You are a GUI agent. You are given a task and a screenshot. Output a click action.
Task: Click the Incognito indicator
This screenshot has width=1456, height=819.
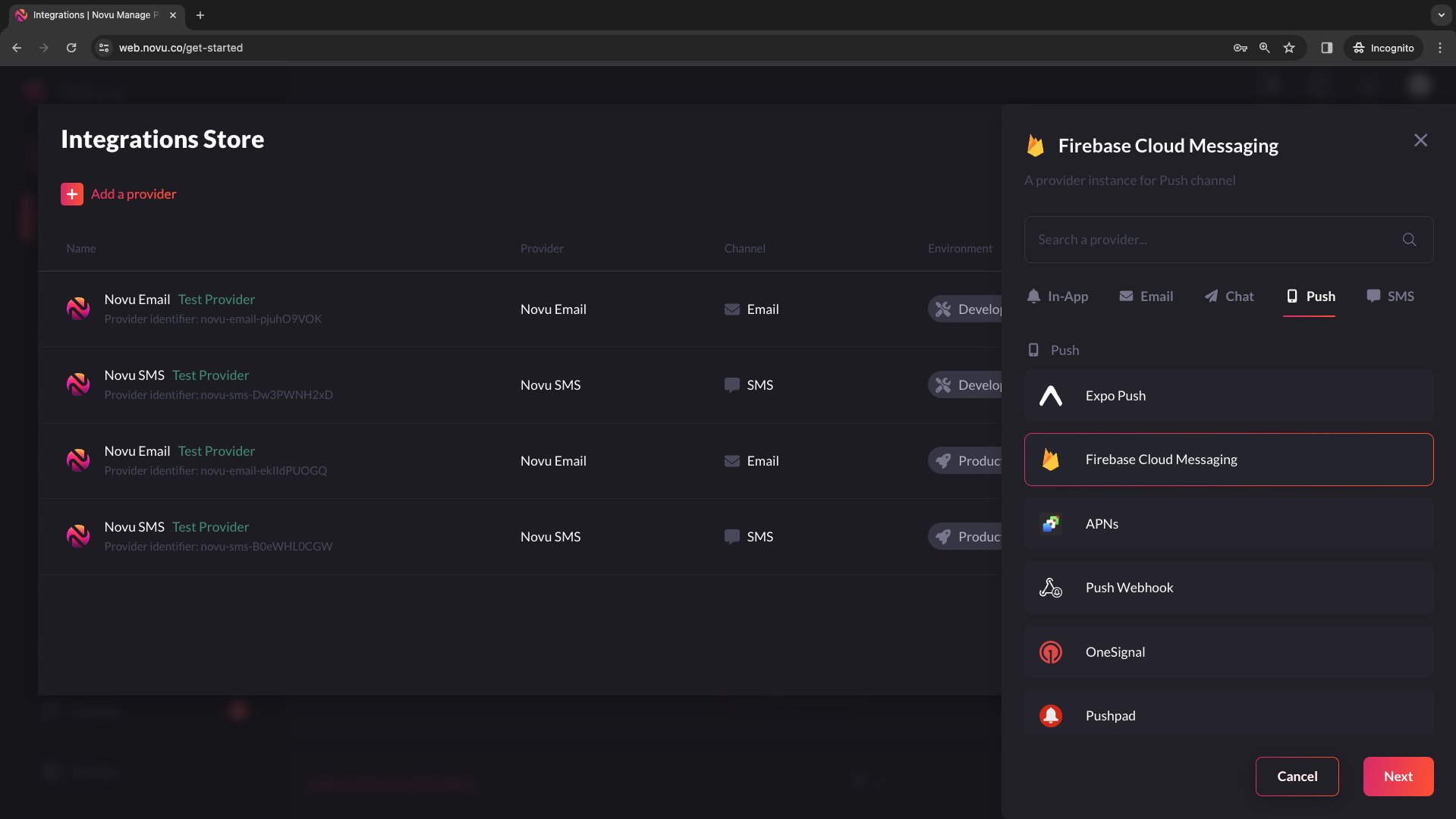(1383, 48)
